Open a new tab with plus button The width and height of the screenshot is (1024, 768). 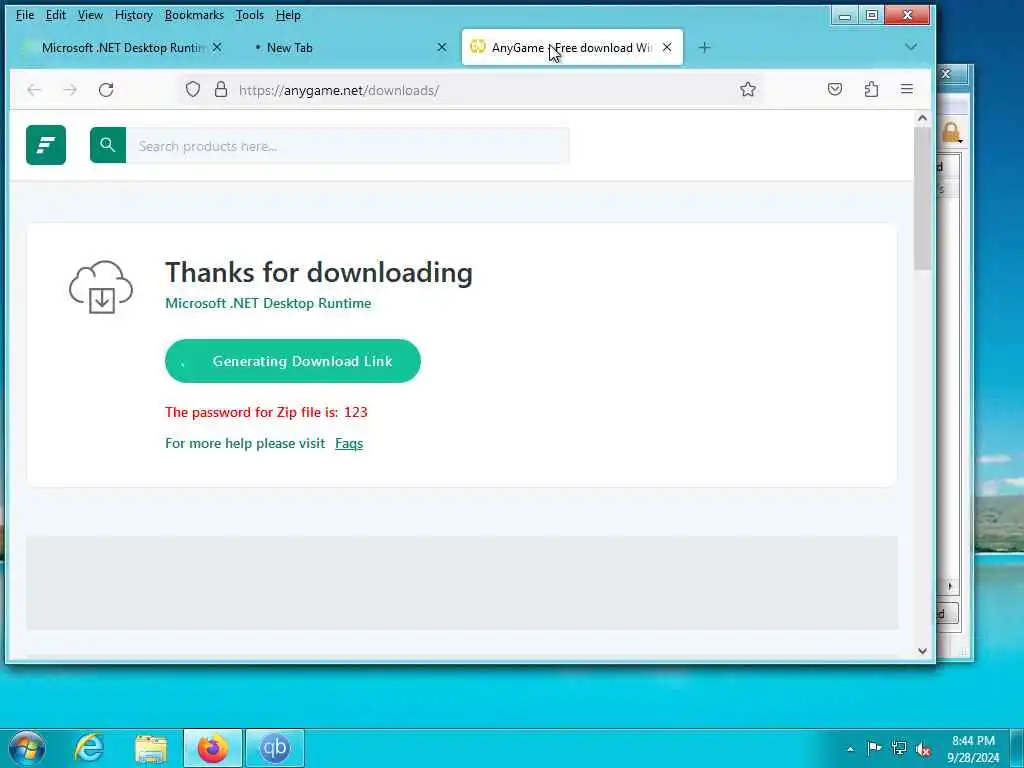(704, 48)
